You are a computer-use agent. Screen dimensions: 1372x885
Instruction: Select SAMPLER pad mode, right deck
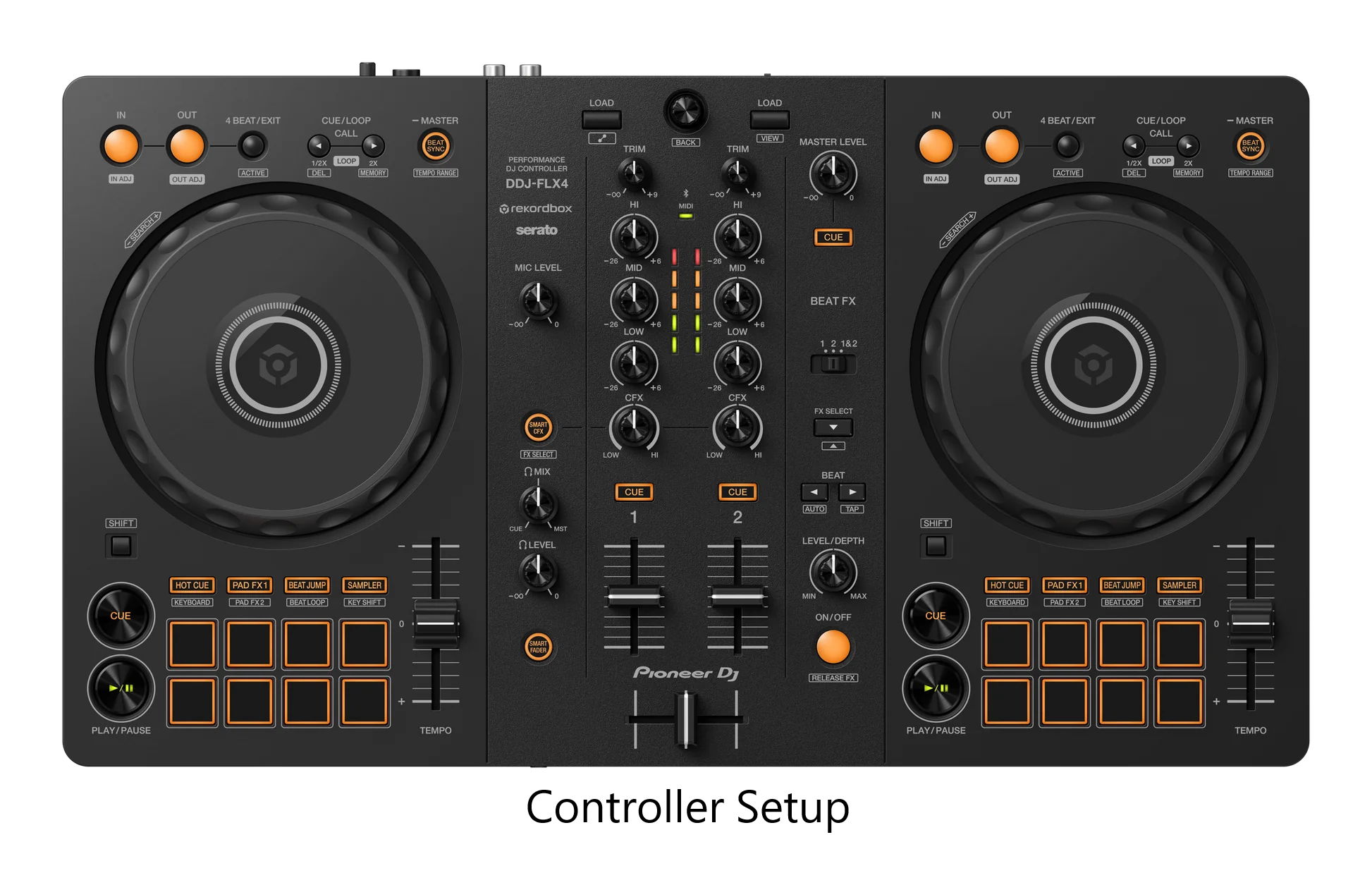(x=1180, y=585)
